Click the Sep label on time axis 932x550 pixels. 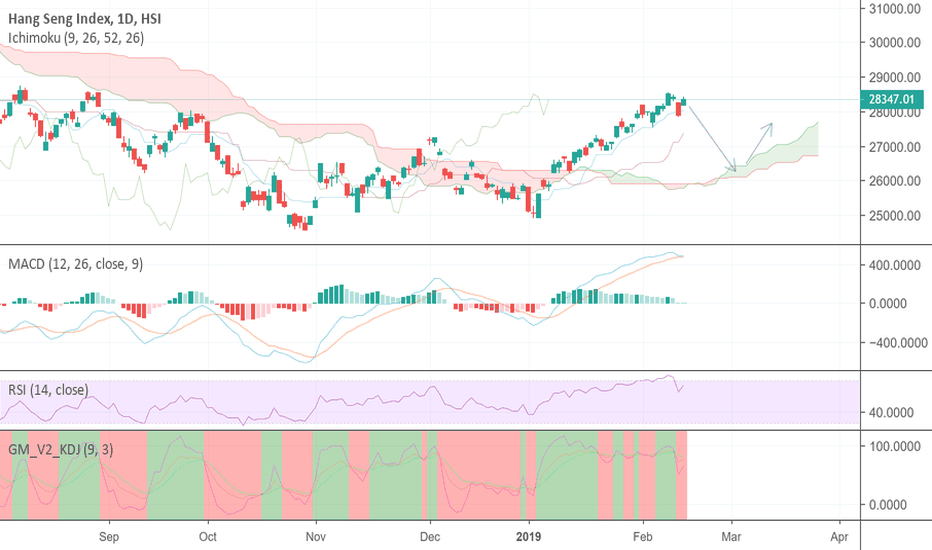point(109,537)
